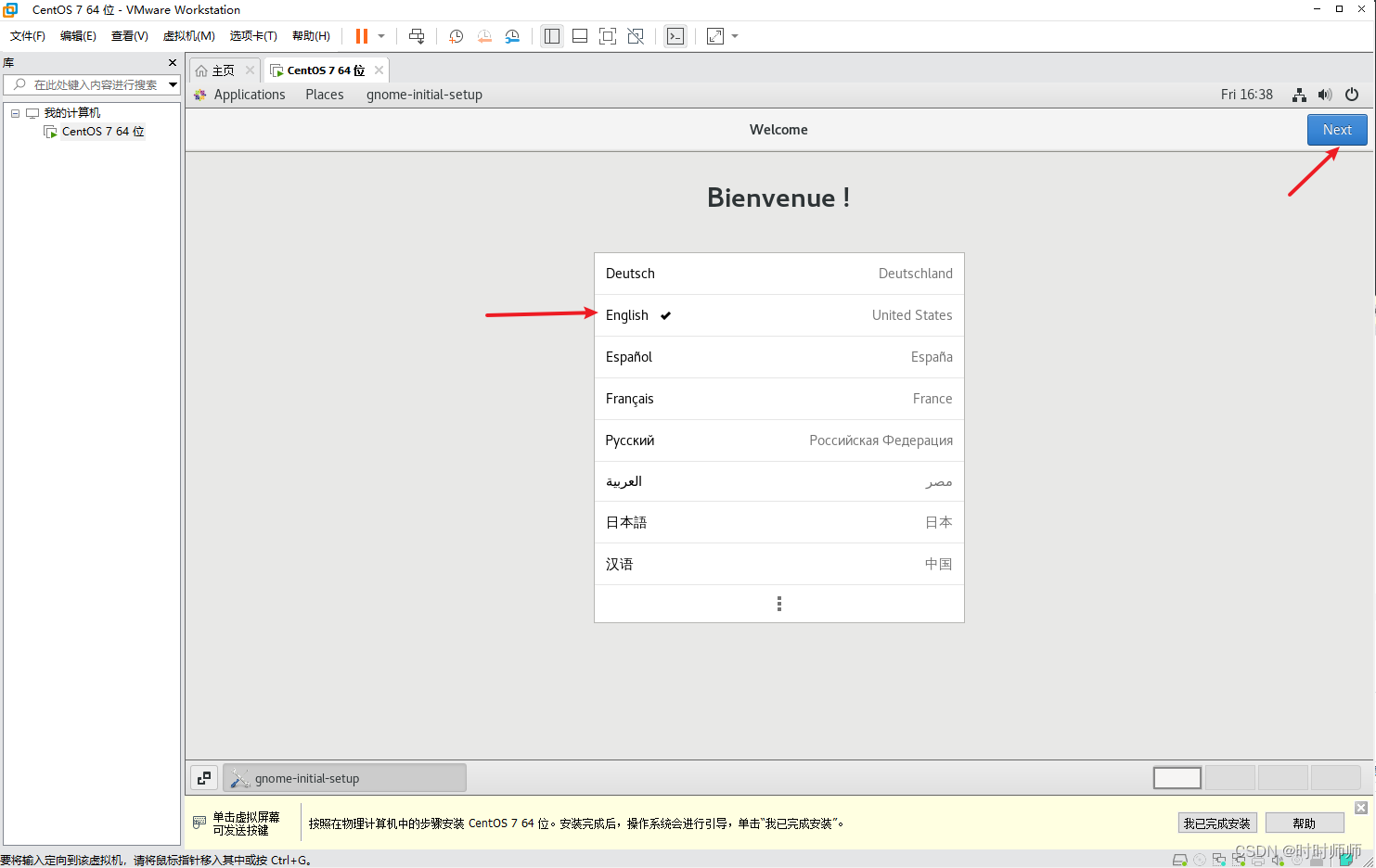The height and width of the screenshot is (868, 1376).
Task: Open the GNOME Places menu
Action: click(325, 95)
